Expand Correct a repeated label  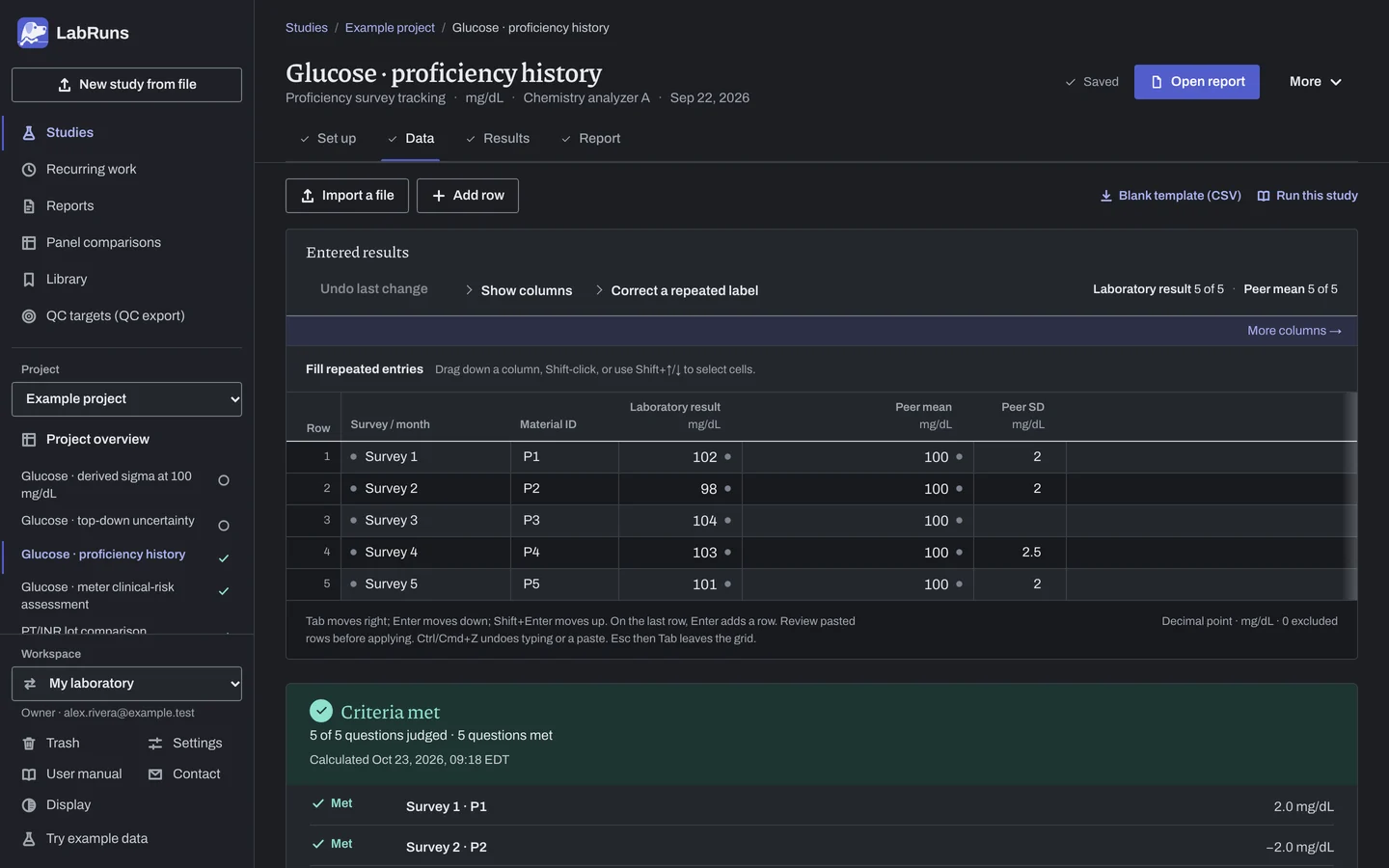tap(675, 290)
